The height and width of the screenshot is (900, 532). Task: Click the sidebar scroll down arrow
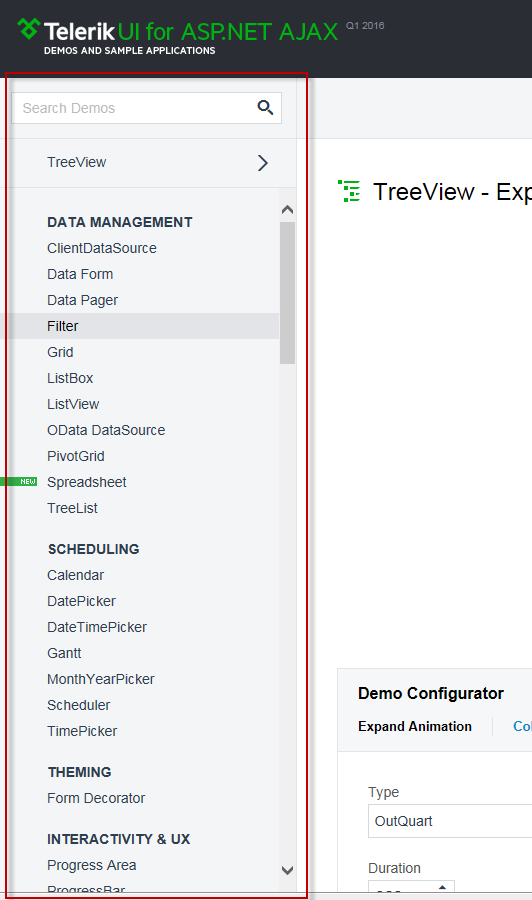click(x=288, y=870)
